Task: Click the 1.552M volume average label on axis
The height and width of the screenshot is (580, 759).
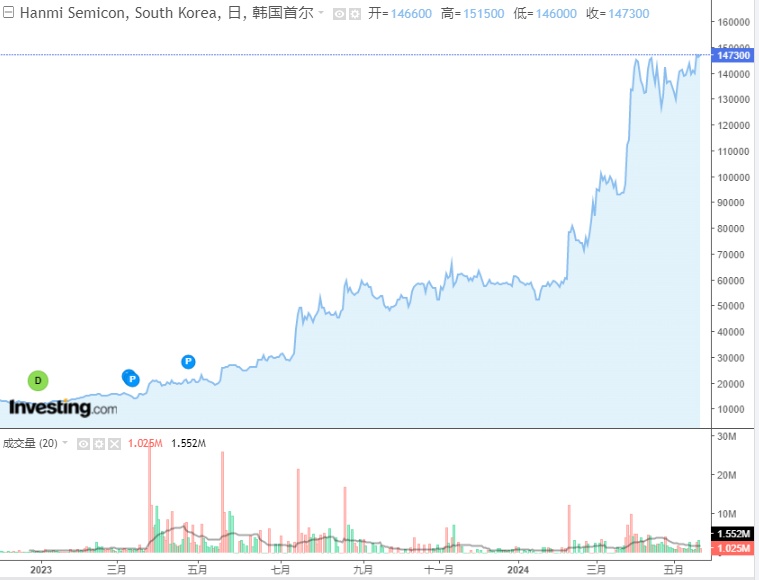Action: [x=732, y=534]
